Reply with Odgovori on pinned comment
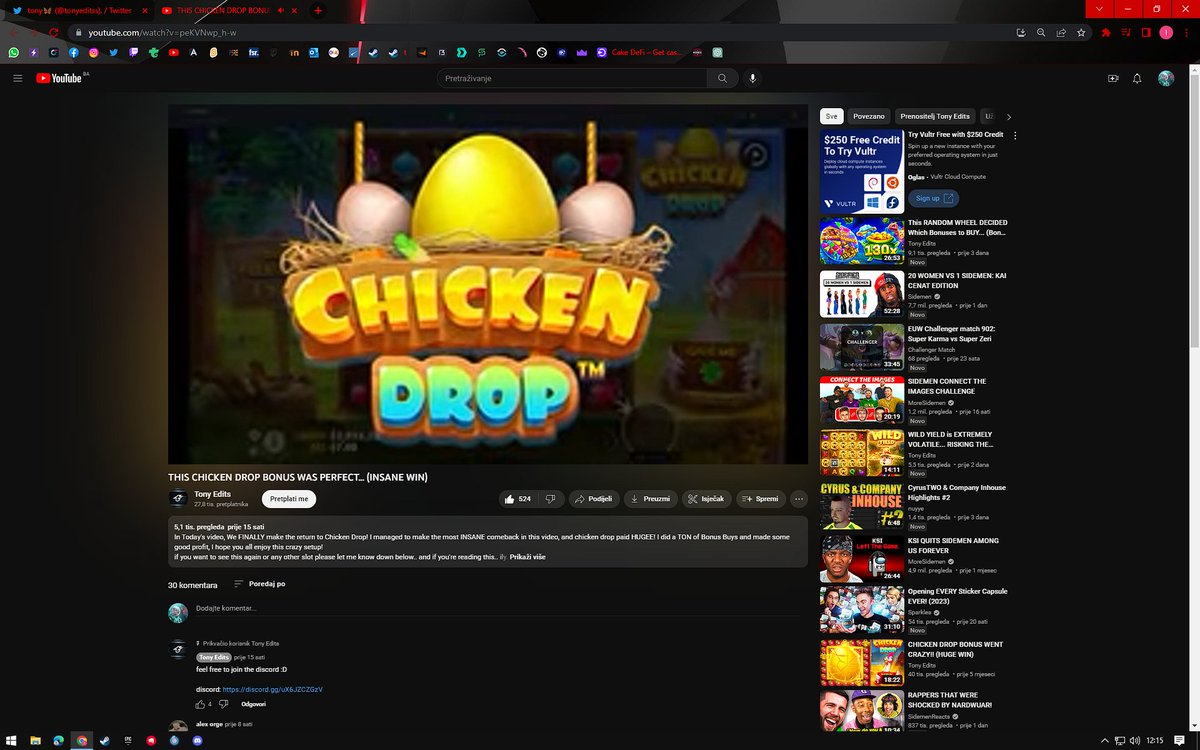The width and height of the screenshot is (1200, 750). pyautogui.click(x=253, y=704)
